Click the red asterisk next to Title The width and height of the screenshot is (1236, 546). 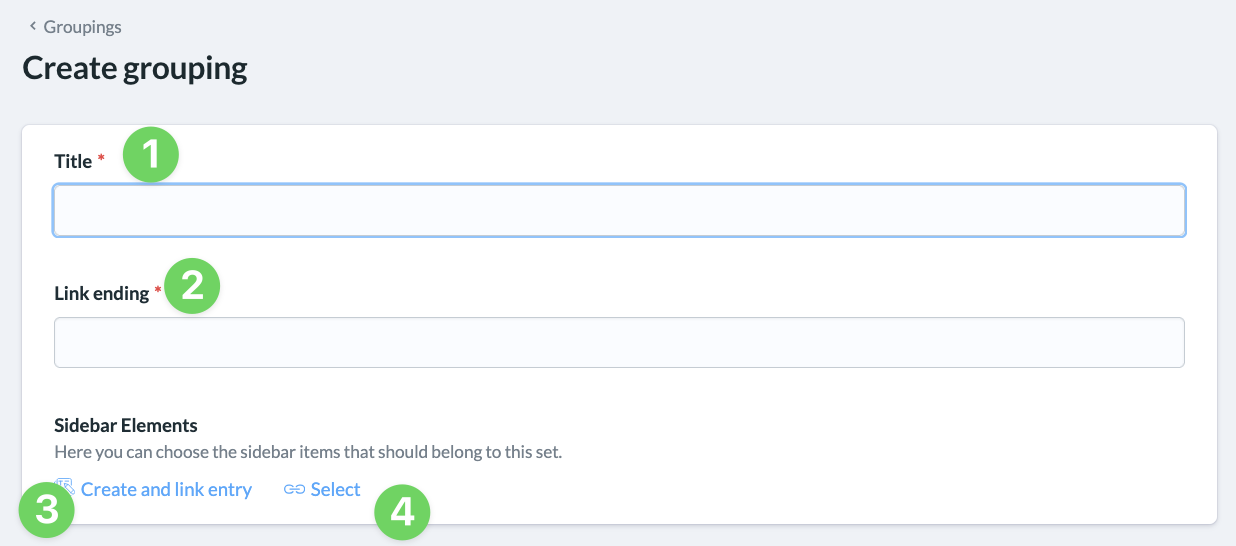[x=101, y=160]
